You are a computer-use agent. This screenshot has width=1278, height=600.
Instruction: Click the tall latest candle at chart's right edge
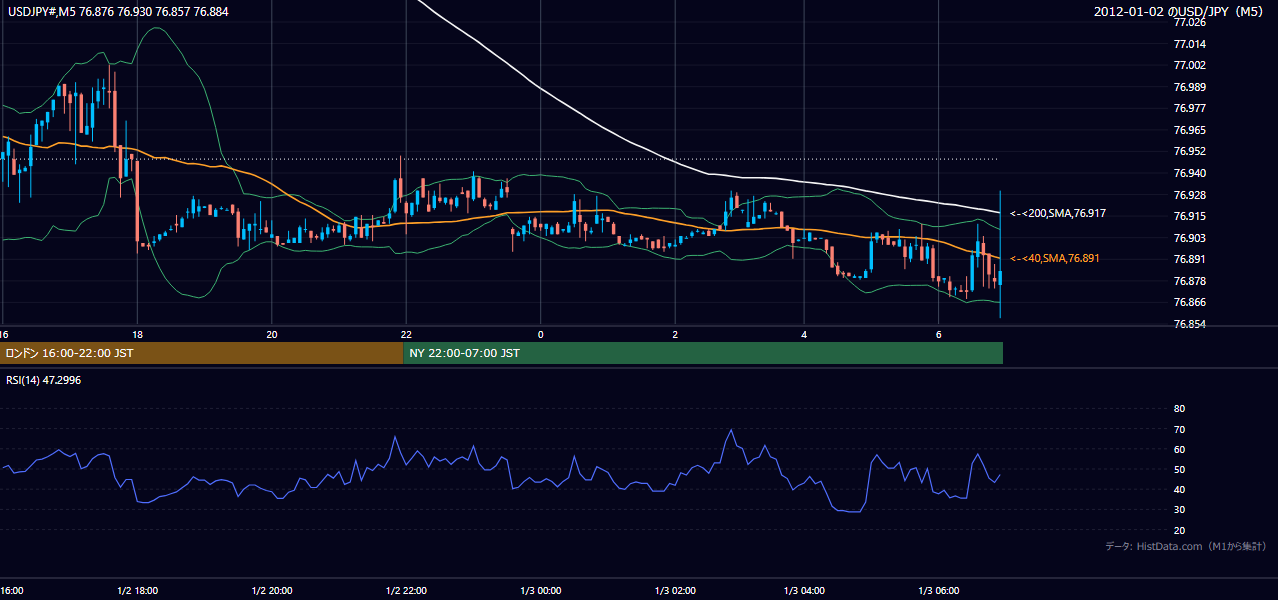(x=1000, y=255)
